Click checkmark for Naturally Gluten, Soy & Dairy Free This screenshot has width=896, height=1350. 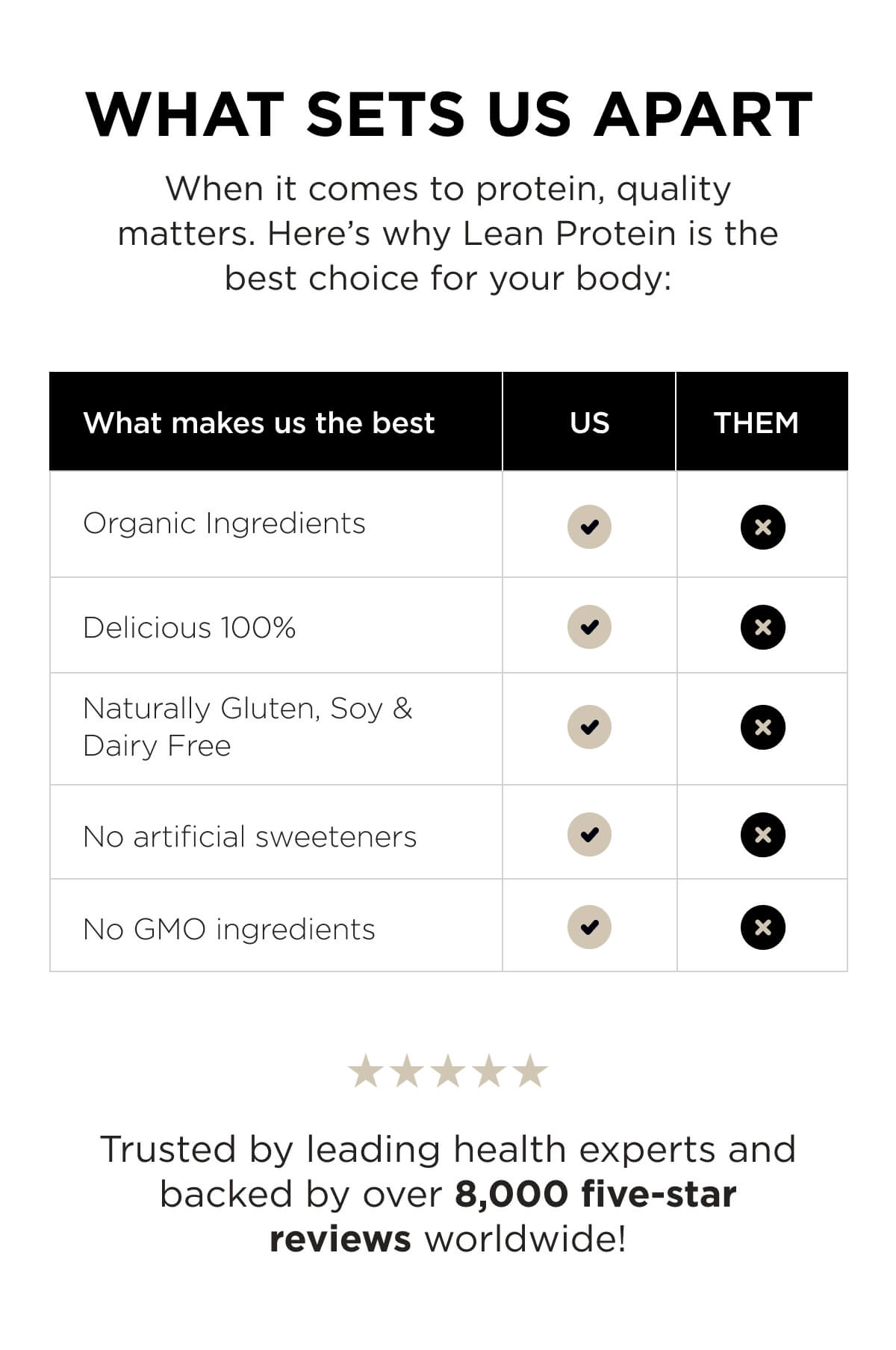(x=589, y=727)
